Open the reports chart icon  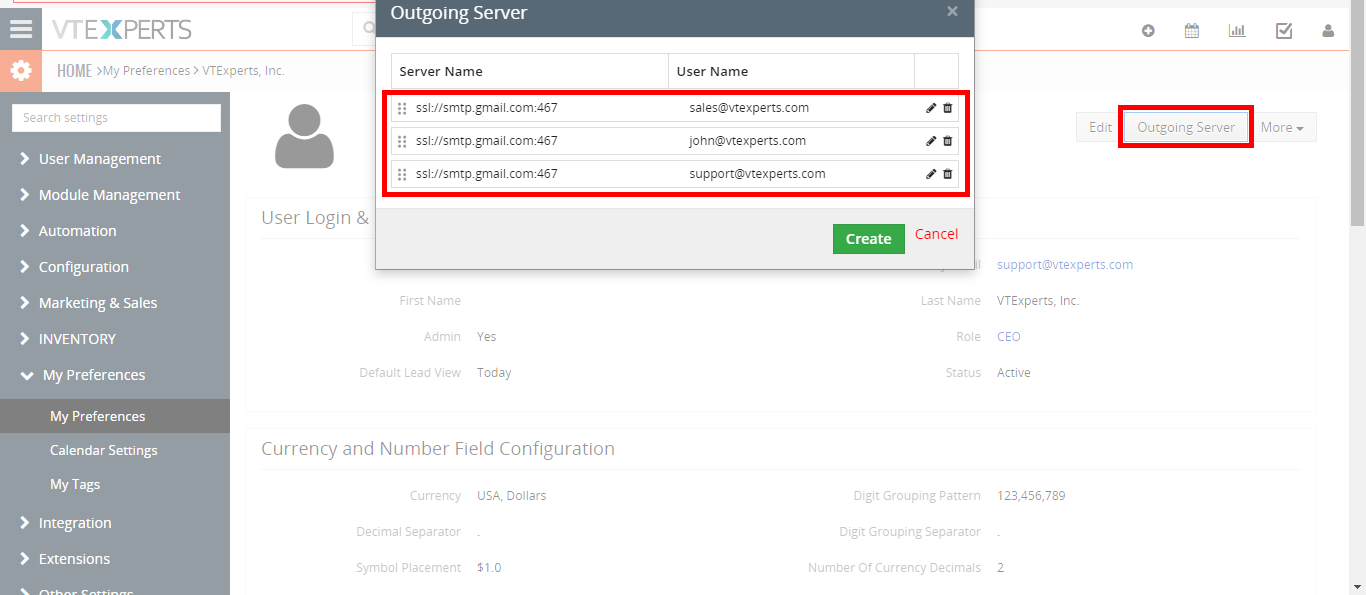click(1237, 31)
